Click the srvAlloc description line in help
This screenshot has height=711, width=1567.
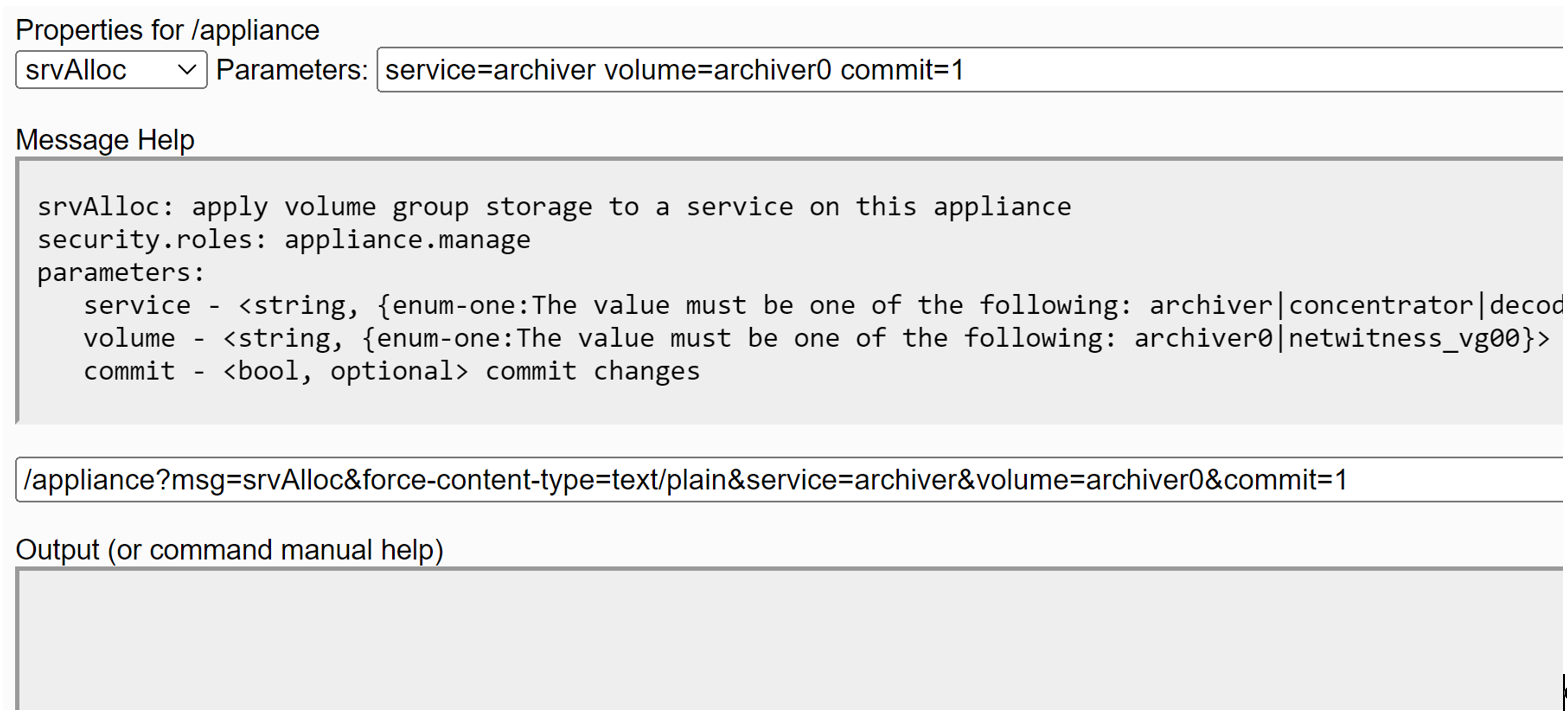[554, 207]
